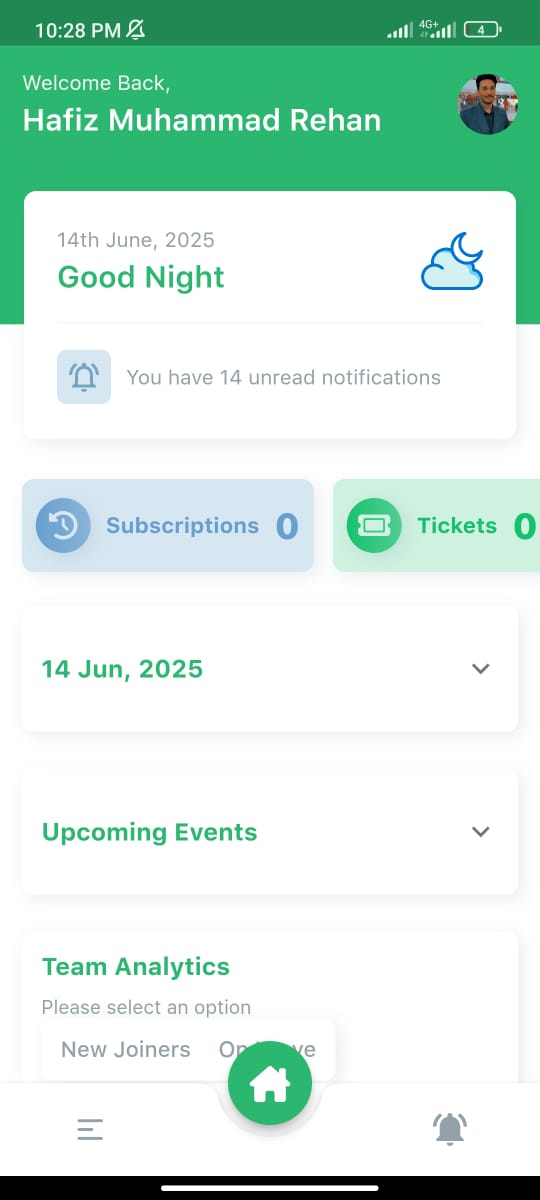View the 14 unread notifications message
The width and height of the screenshot is (540, 1200).
point(283,377)
